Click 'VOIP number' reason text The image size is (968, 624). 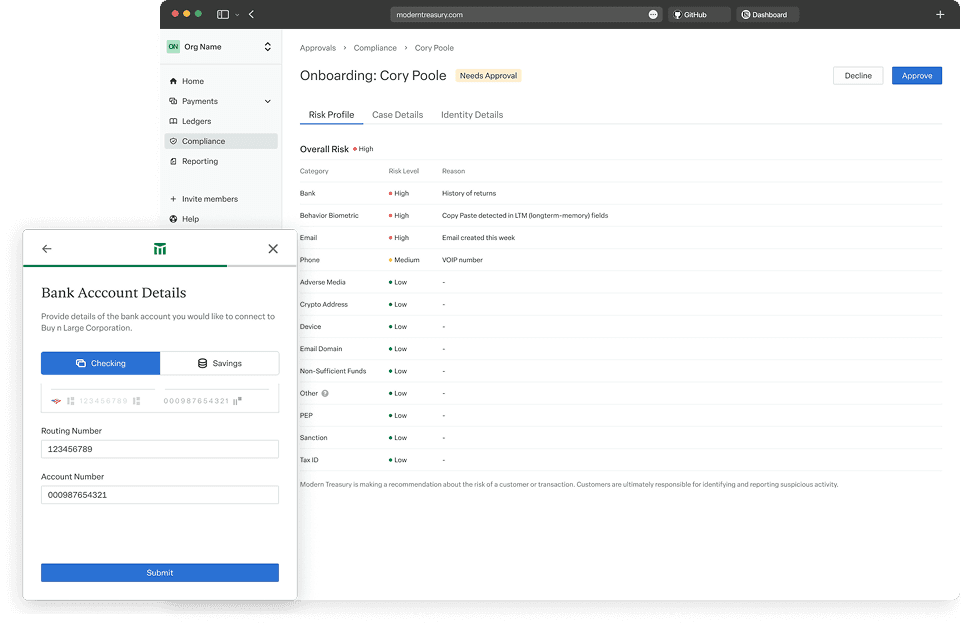coord(462,260)
